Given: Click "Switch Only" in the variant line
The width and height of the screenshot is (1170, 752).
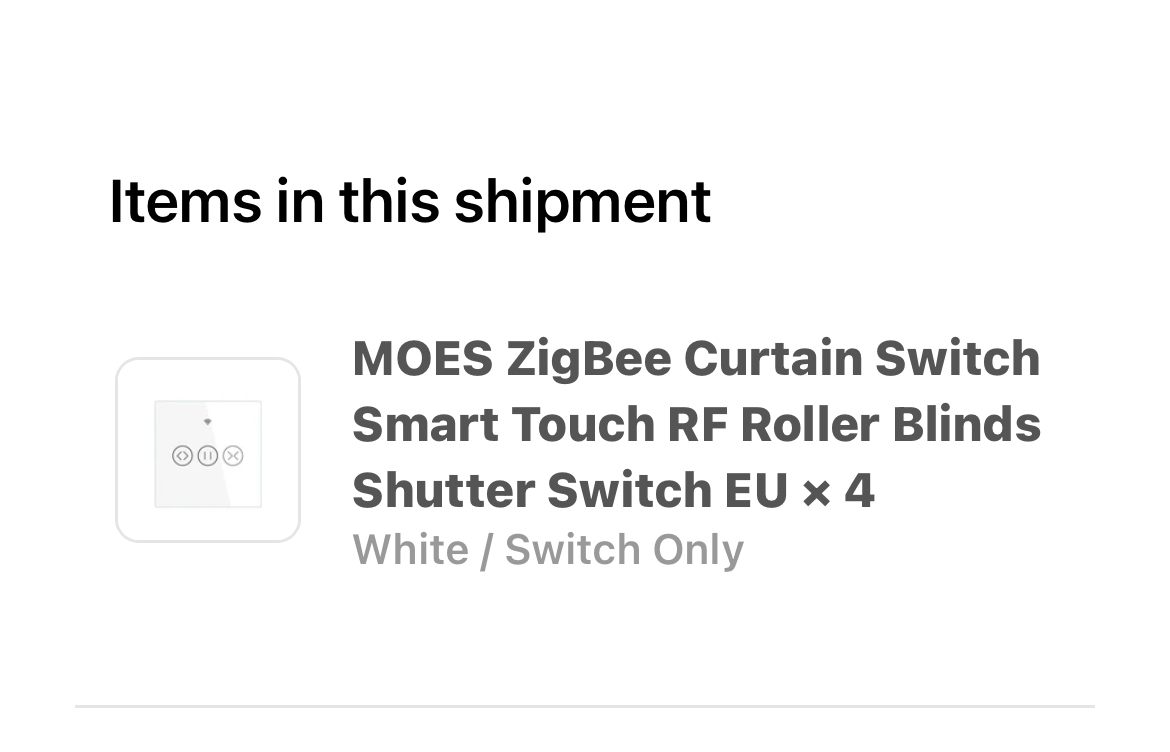Looking at the screenshot, I should coord(624,549).
